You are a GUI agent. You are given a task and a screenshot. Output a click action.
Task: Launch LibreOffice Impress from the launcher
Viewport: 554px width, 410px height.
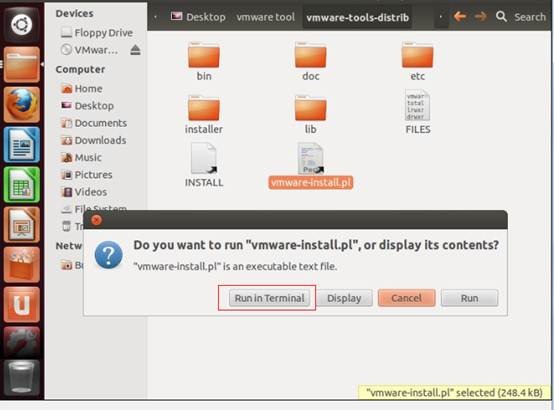click(22, 225)
